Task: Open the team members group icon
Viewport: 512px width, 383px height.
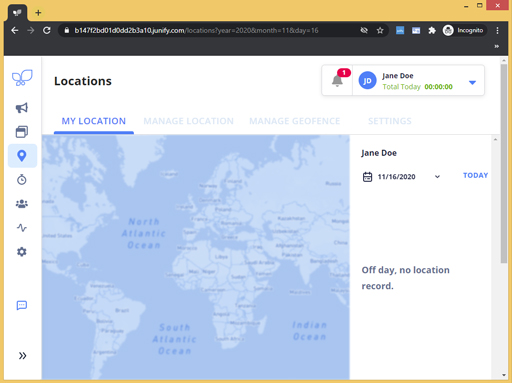Action: pos(22,204)
